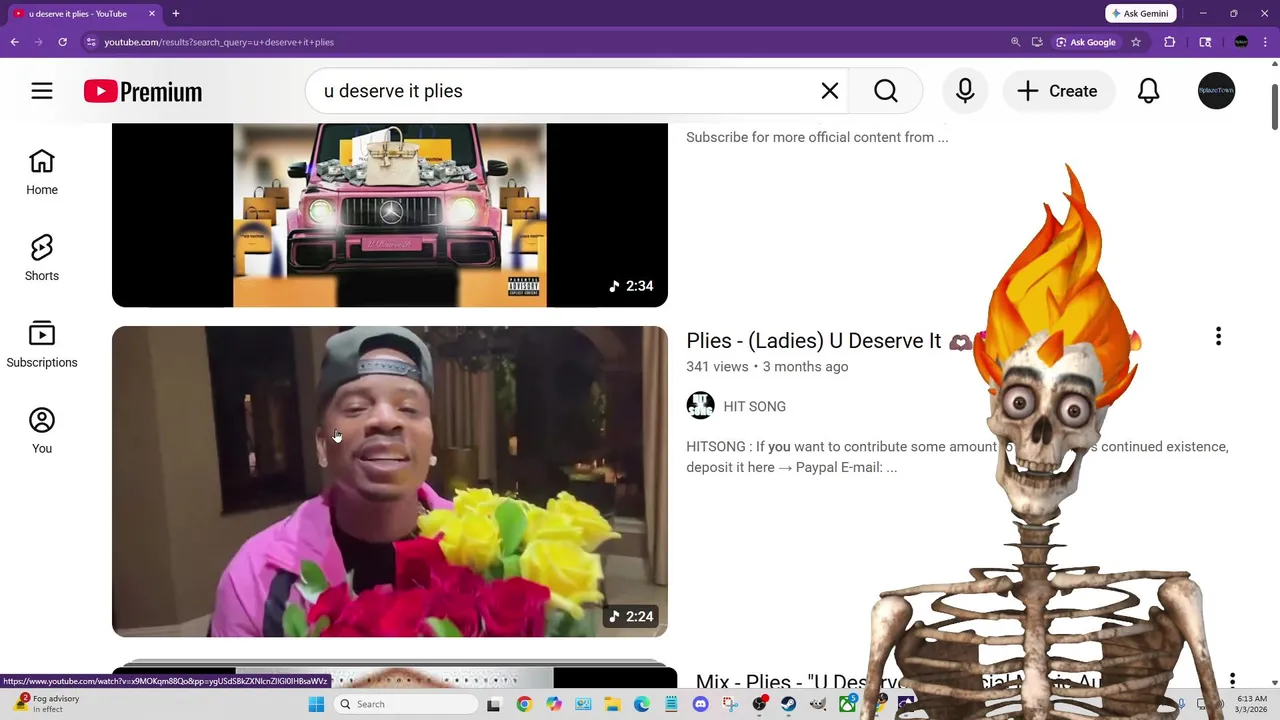Play the video thumbnail with roses
1280x720 pixels.
pos(390,481)
